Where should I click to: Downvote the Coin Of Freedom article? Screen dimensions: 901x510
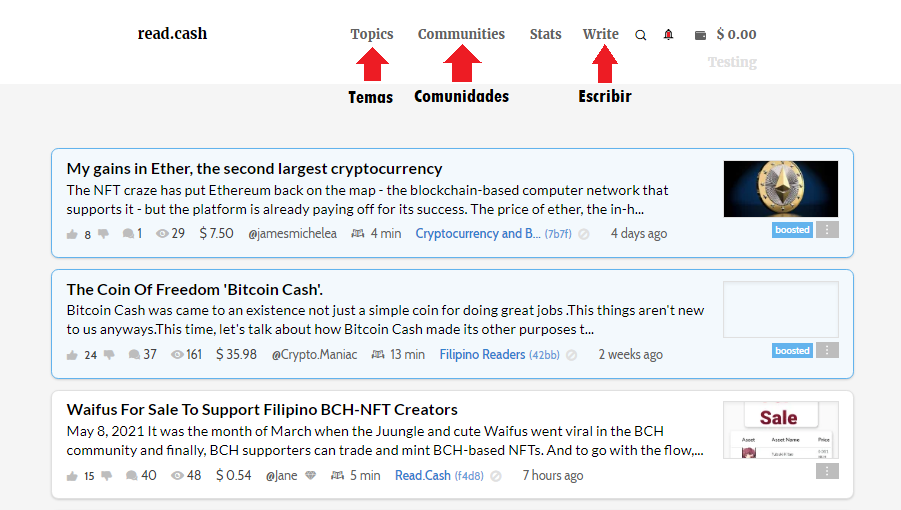[109, 355]
